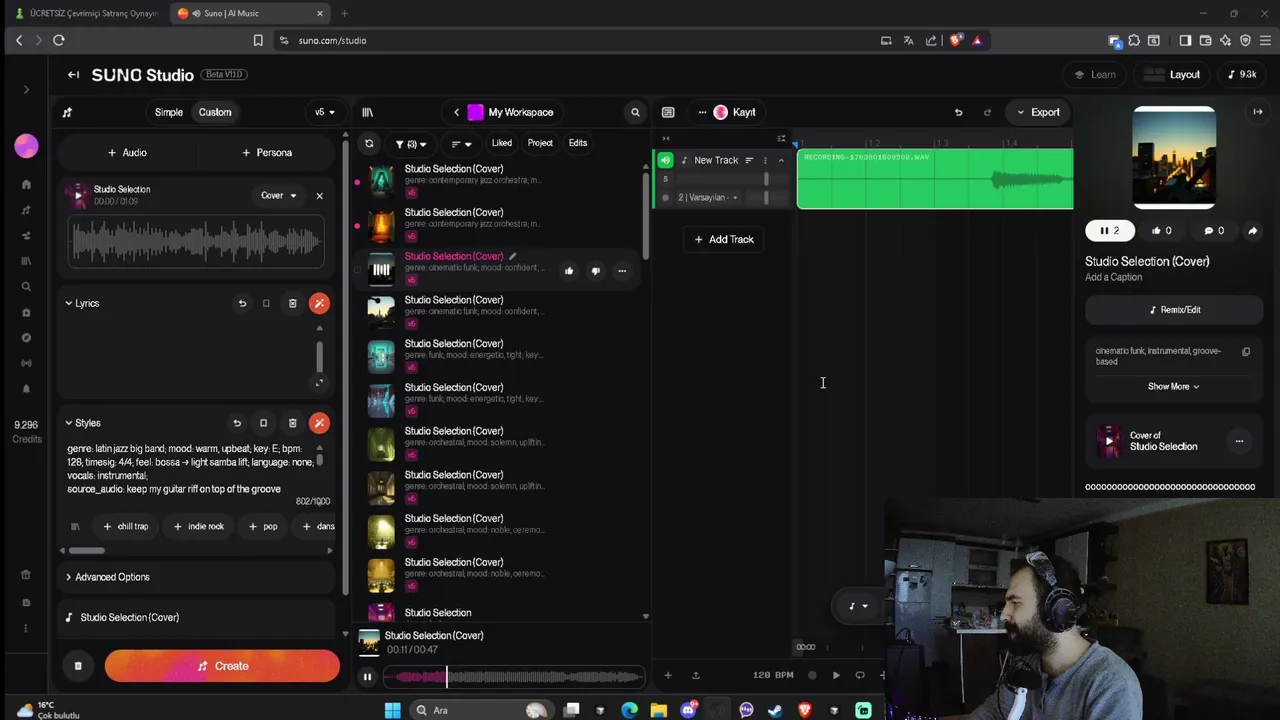Screen dimensions: 1280x720
Task: Click the back arrow beside SUNO Studio
Action: tap(73, 75)
